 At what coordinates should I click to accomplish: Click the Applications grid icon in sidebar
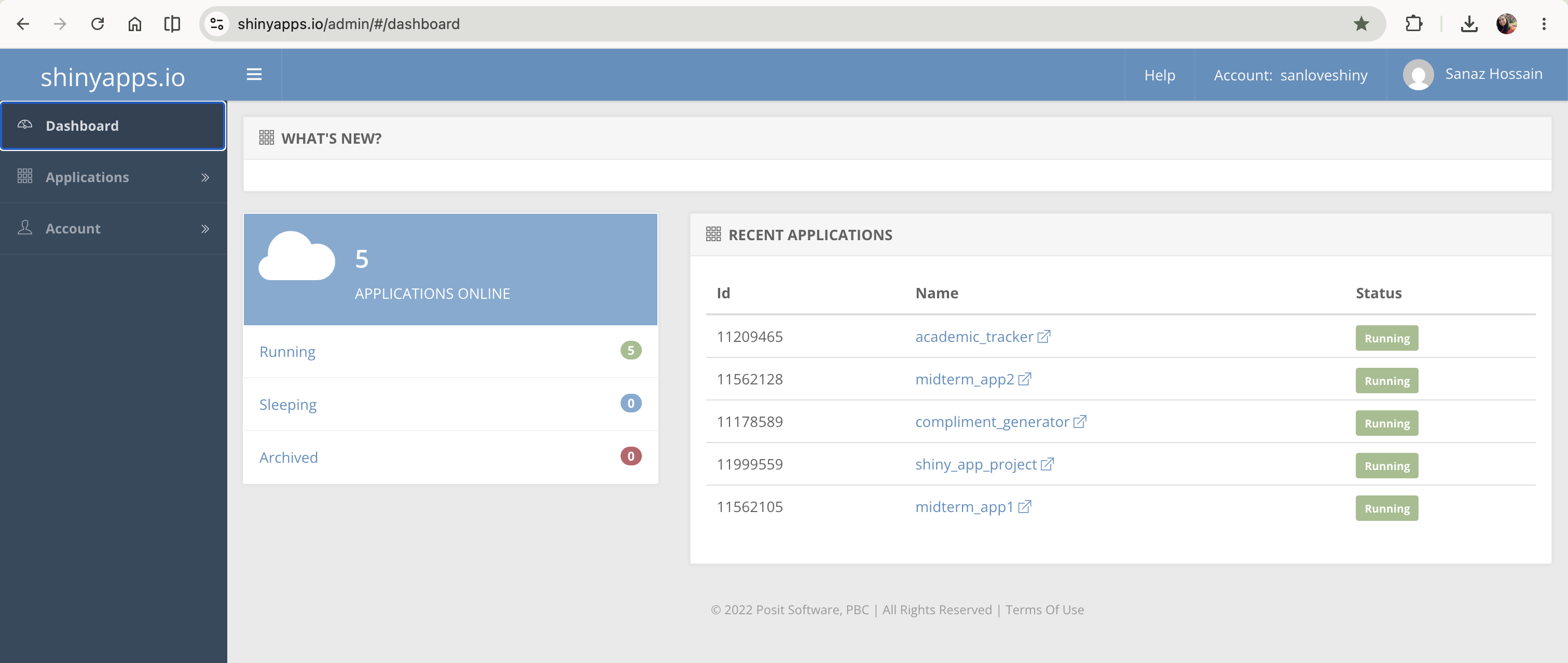point(25,176)
